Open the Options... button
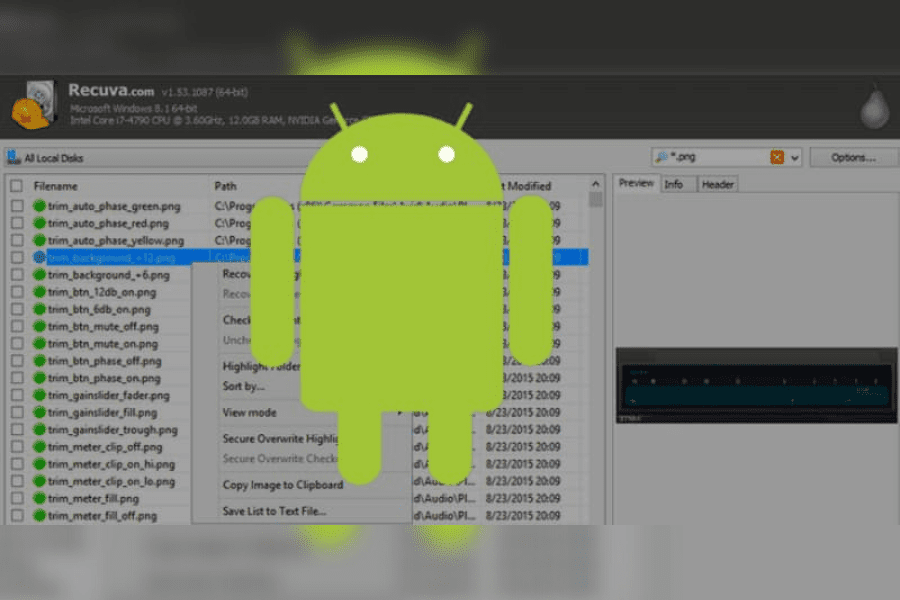 pyautogui.click(x=852, y=157)
